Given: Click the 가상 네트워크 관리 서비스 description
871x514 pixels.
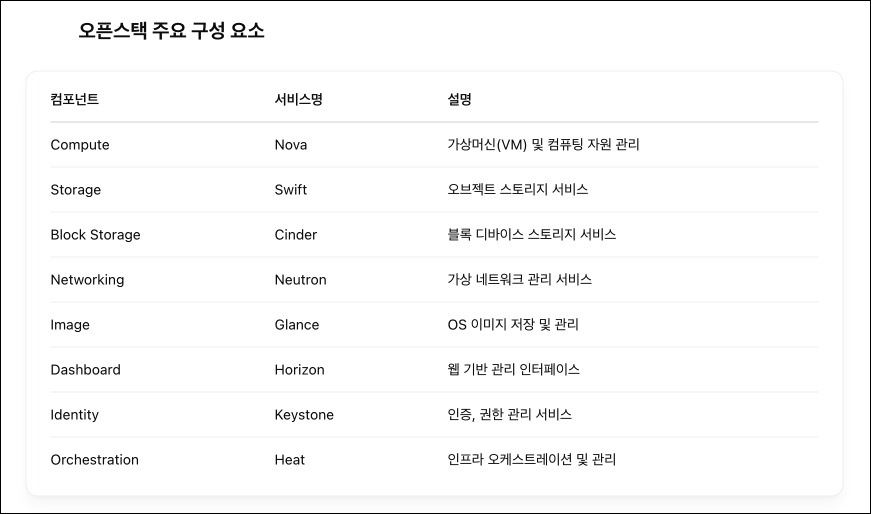Looking at the screenshot, I should [519, 280].
